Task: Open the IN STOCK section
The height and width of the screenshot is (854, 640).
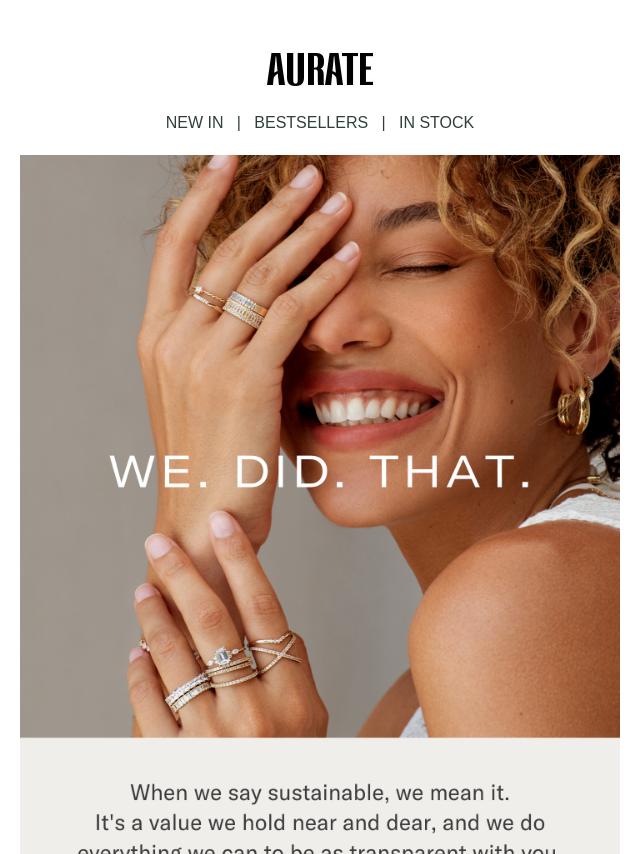Action: pyautogui.click(x=436, y=123)
